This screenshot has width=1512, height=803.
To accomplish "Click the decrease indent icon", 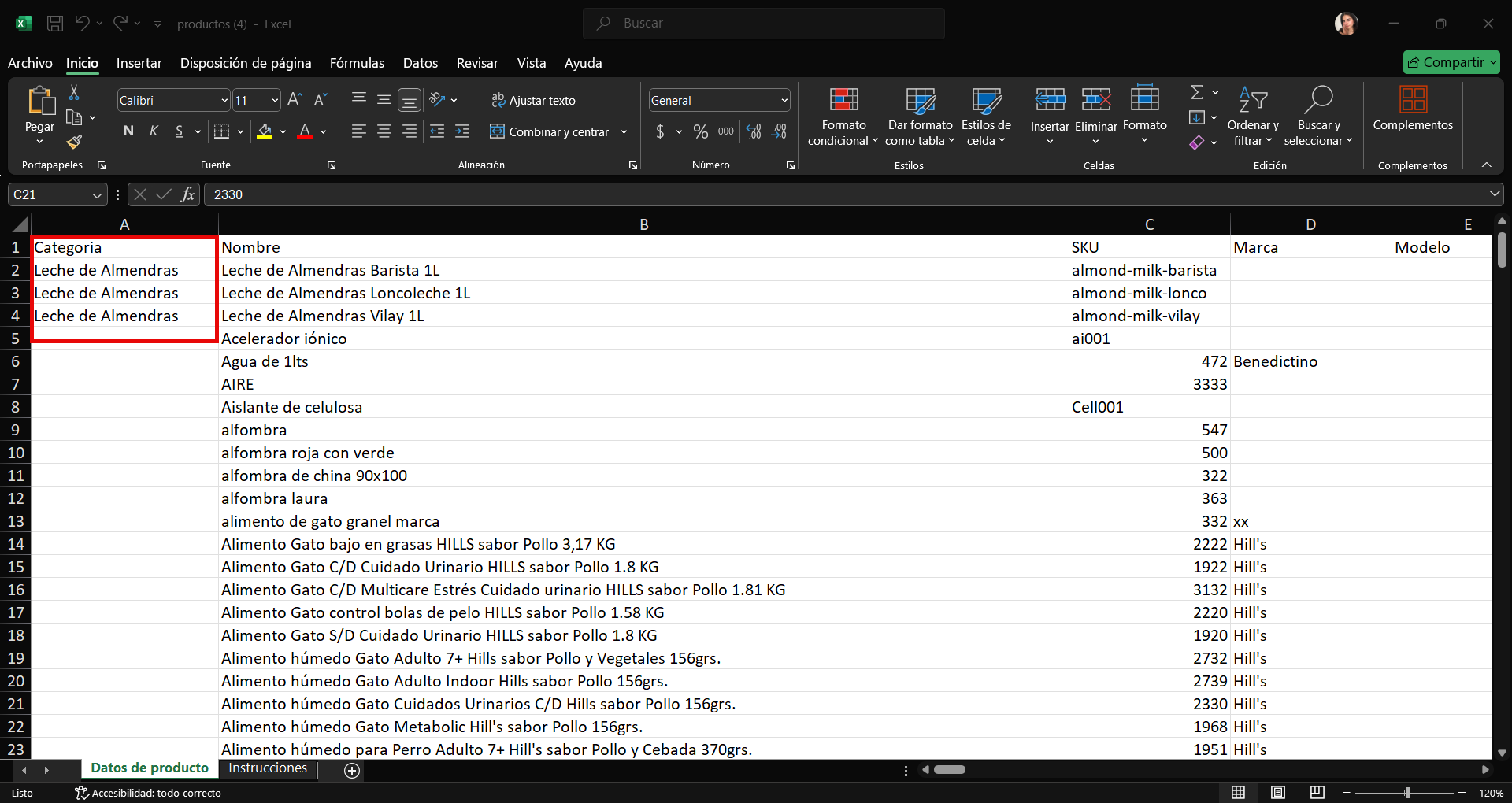I will tap(437, 131).
